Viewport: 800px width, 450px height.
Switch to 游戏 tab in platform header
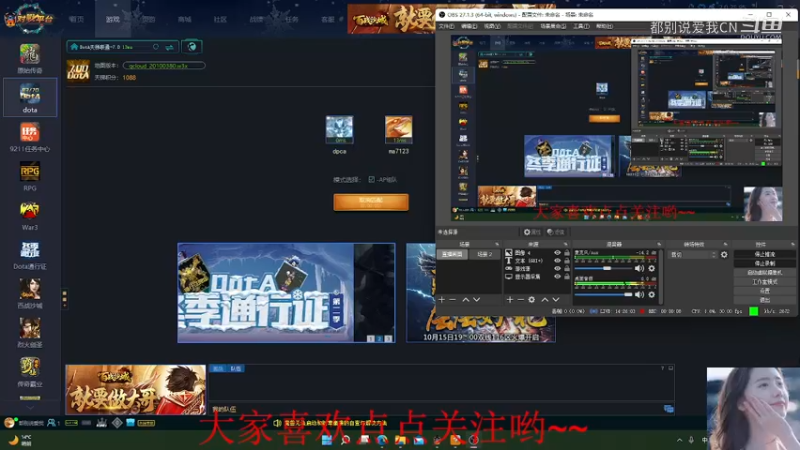pyautogui.click(x=113, y=19)
